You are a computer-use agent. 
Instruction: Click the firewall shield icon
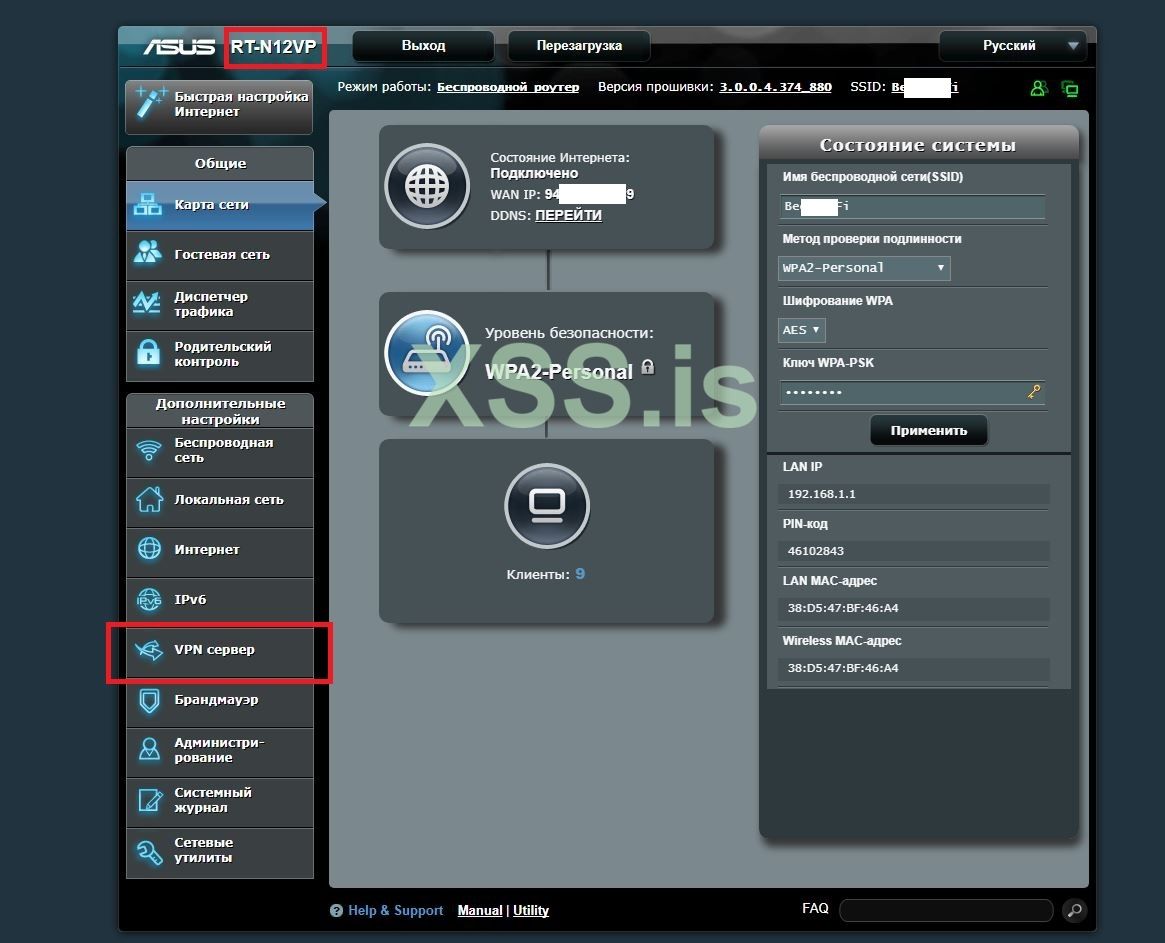pos(149,700)
